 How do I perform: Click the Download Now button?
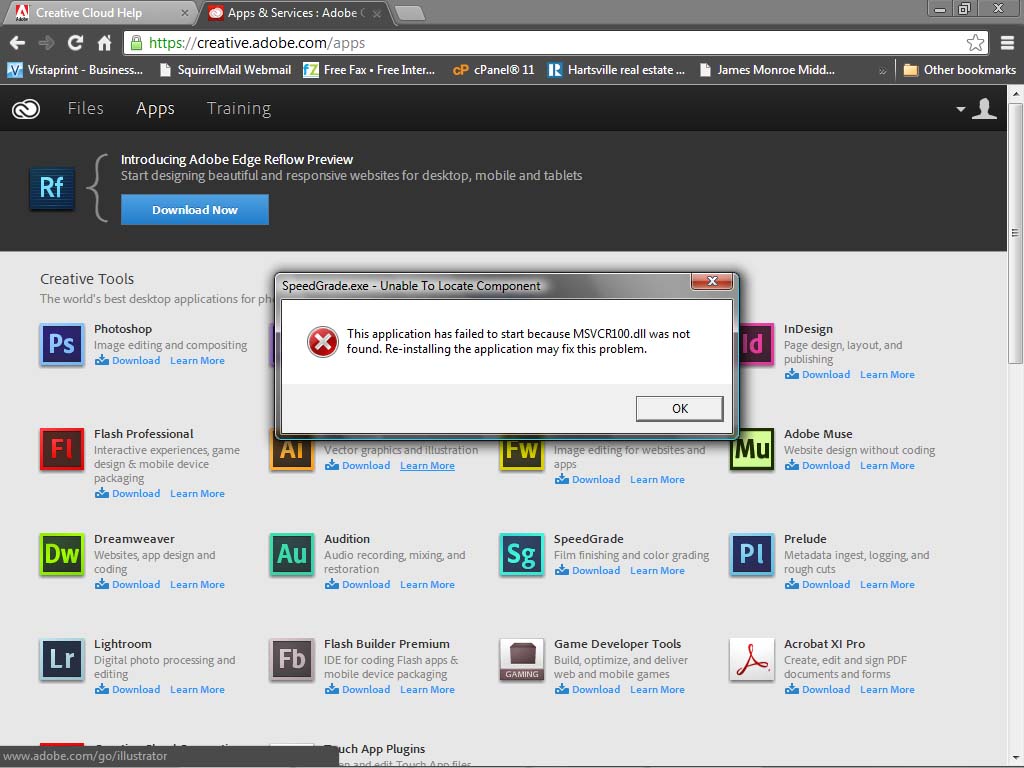(194, 210)
